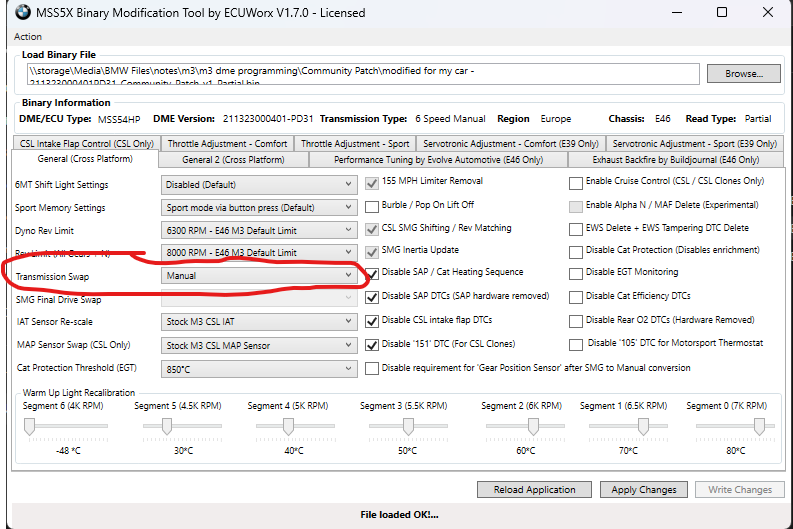This screenshot has height=529, width=793.
Task: Check EWS Delete + Tampering DTC Delete
Action: [576, 229]
